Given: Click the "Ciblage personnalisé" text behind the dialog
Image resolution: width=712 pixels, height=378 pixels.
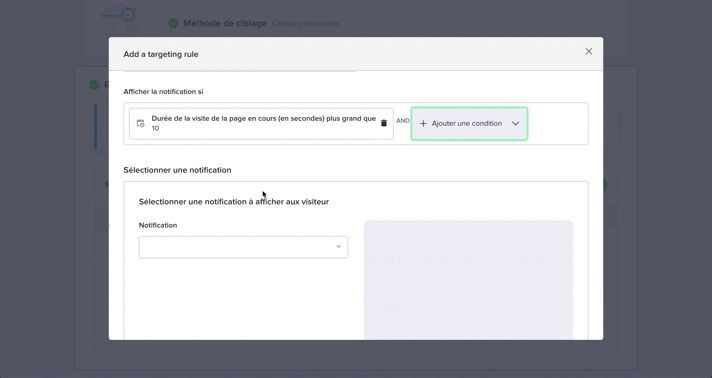Looking at the screenshot, I should coord(306,24).
